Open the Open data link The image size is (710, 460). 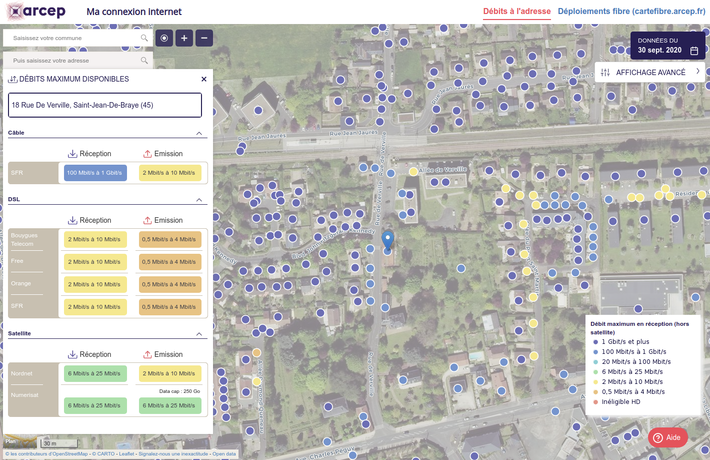click(x=224, y=454)
